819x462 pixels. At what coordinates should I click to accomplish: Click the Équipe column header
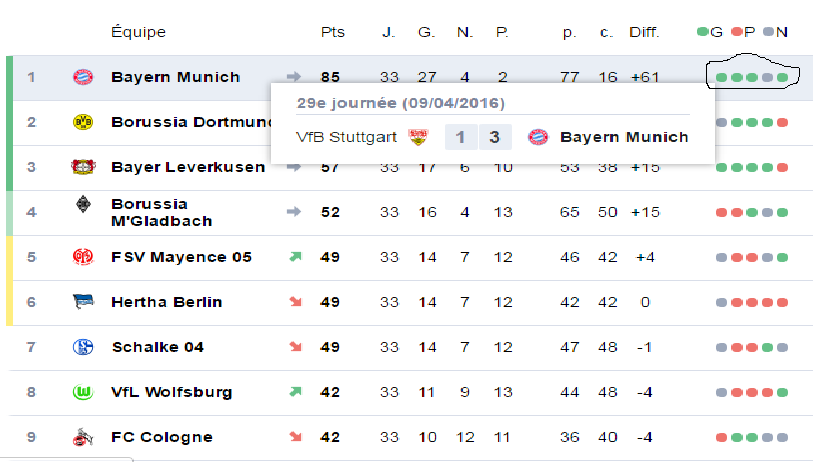[x=138, y=32]
